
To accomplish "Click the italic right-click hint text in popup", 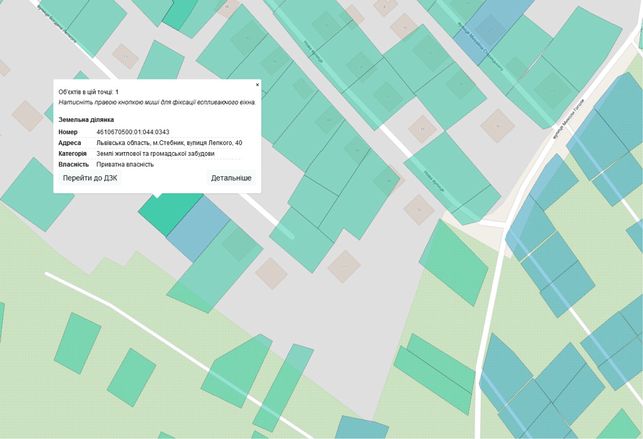I will (x=157, y=102).
